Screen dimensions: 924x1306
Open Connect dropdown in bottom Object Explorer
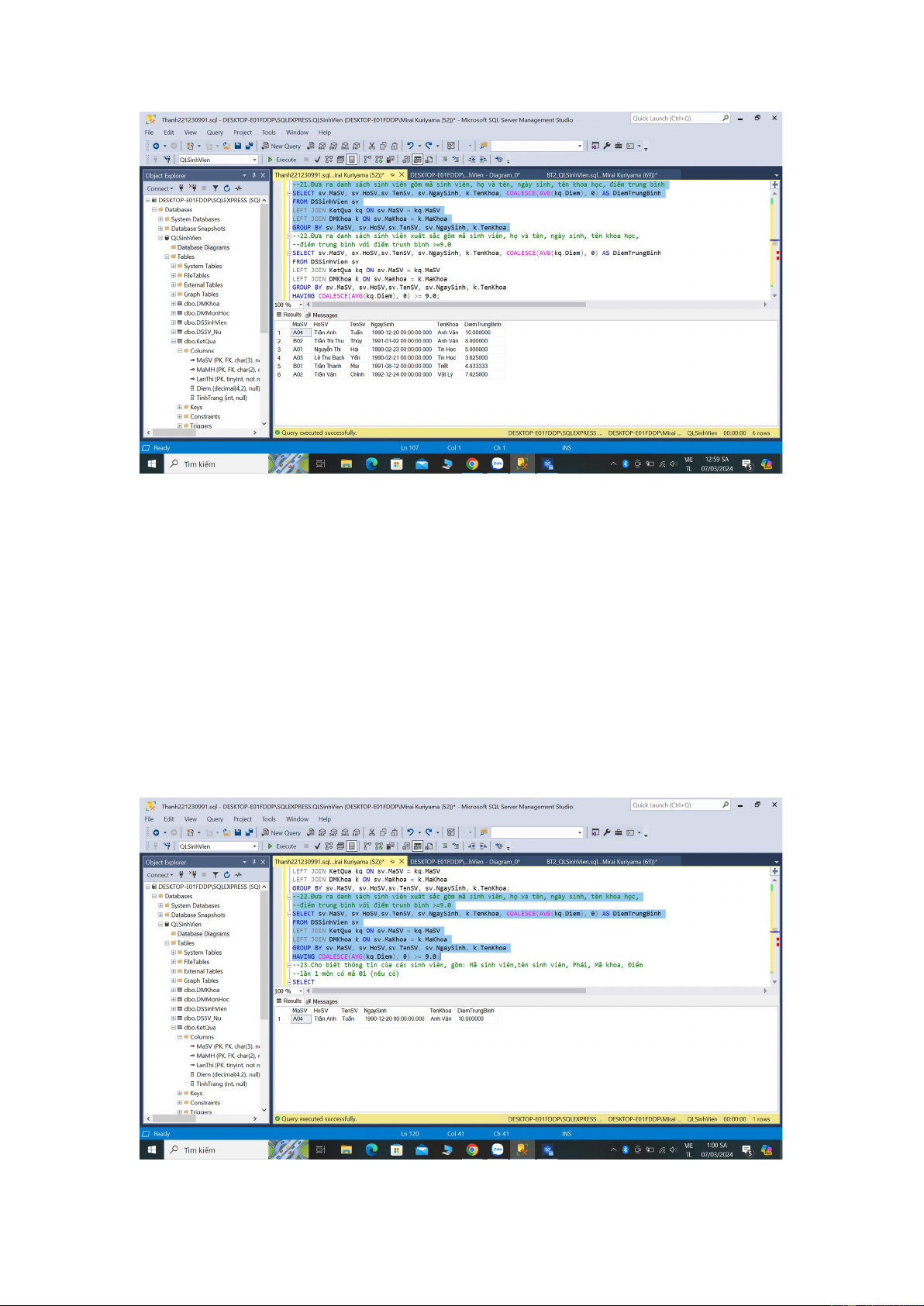click(160, 875)
